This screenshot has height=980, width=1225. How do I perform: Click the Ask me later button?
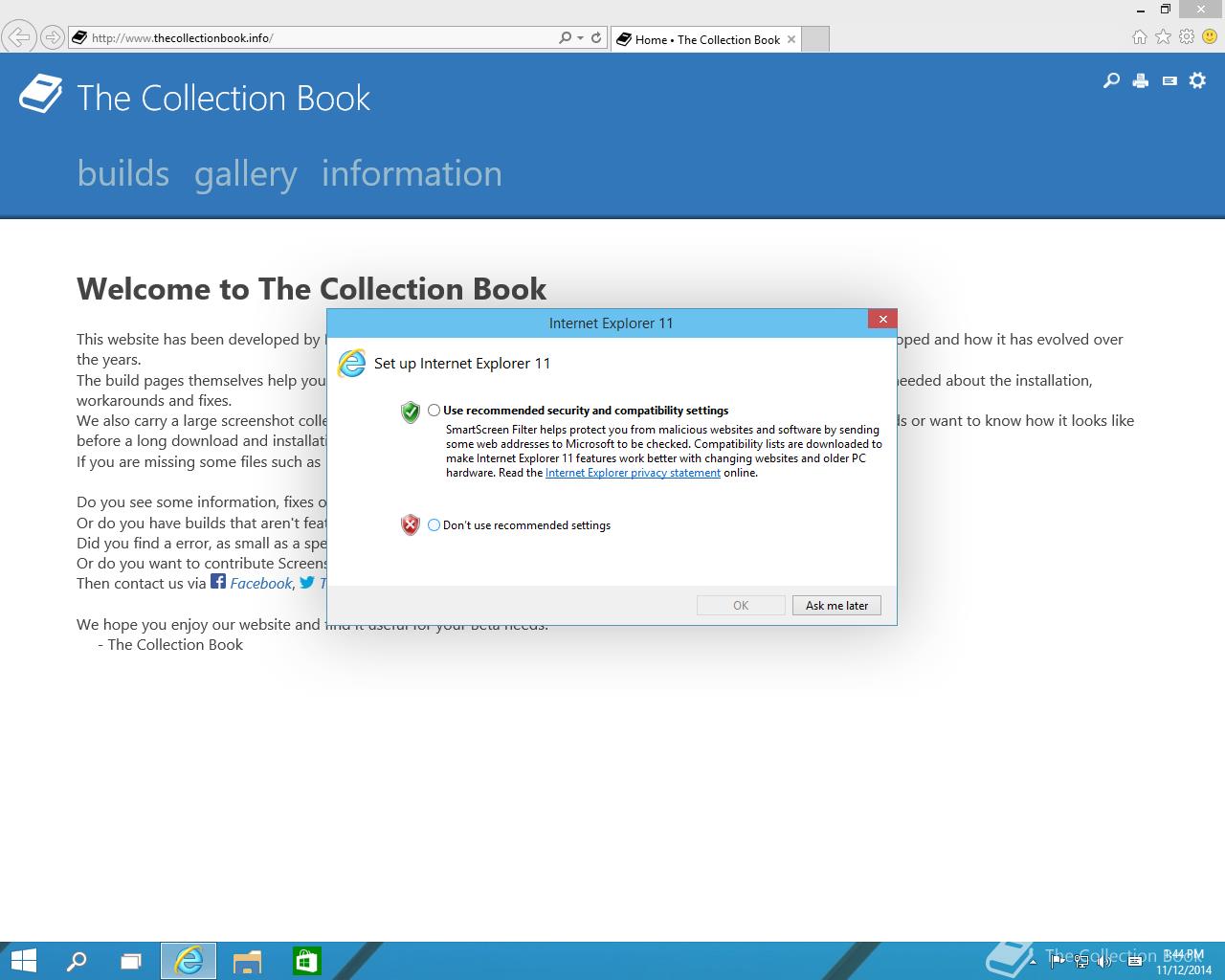[836, 605]
